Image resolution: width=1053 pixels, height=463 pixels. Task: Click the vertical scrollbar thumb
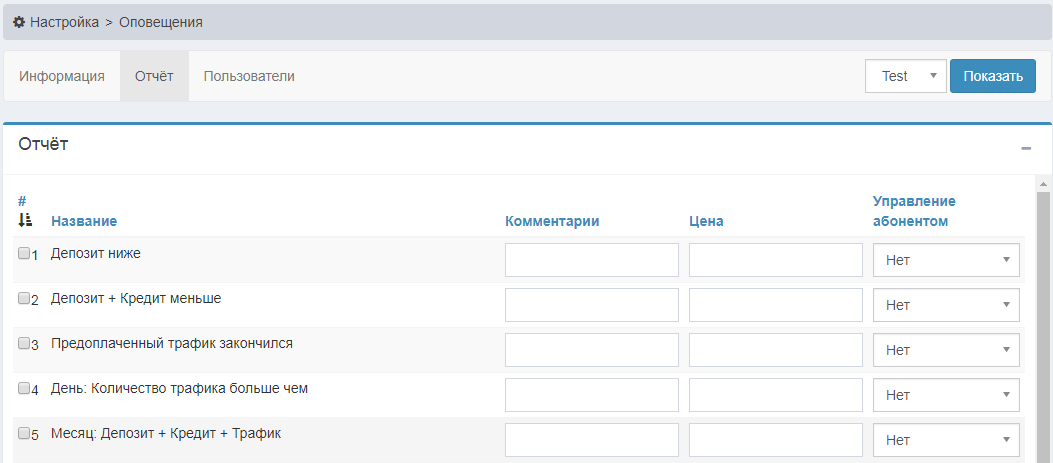click(x=1044, y=320)
